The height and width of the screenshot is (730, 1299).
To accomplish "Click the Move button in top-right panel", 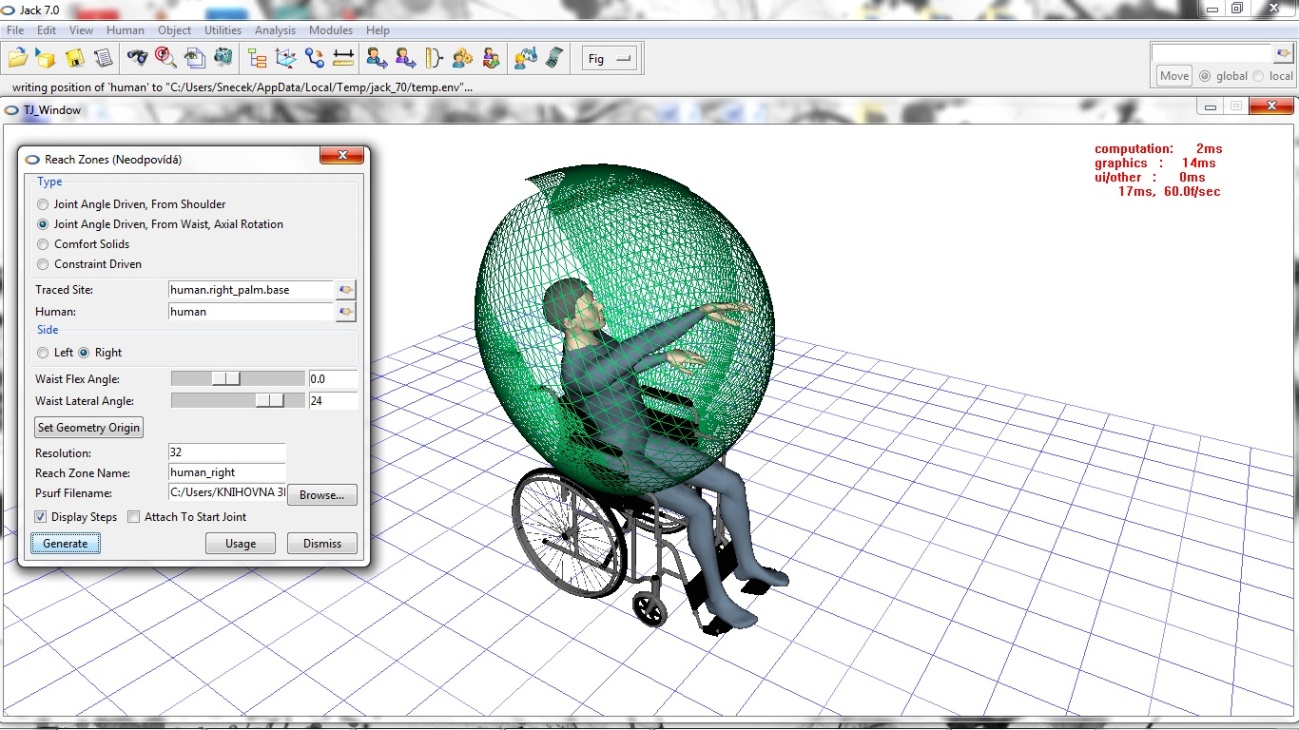I will (1174, 76).
